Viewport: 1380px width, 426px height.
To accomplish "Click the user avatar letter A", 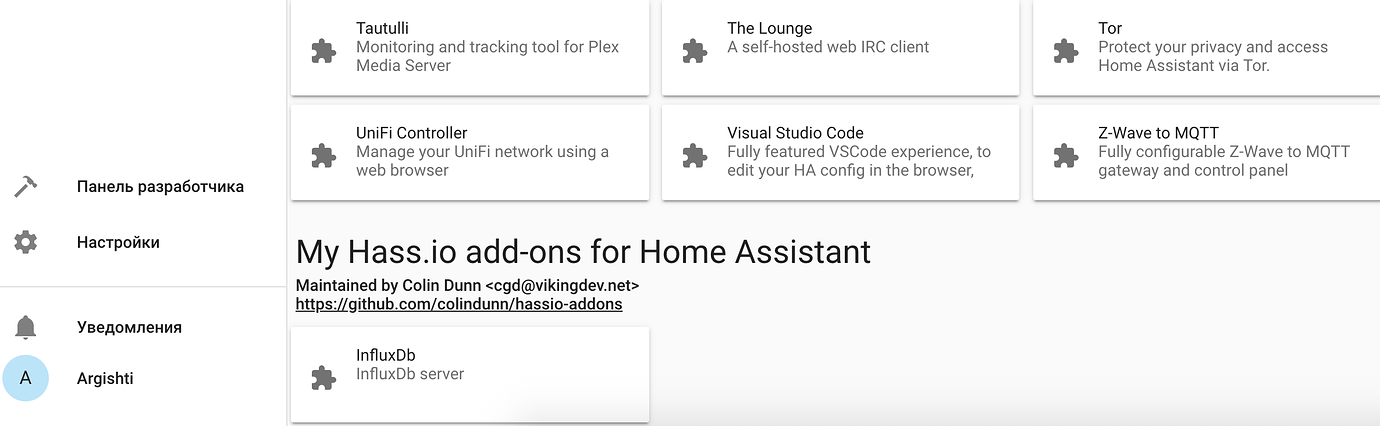I will 25,378.
